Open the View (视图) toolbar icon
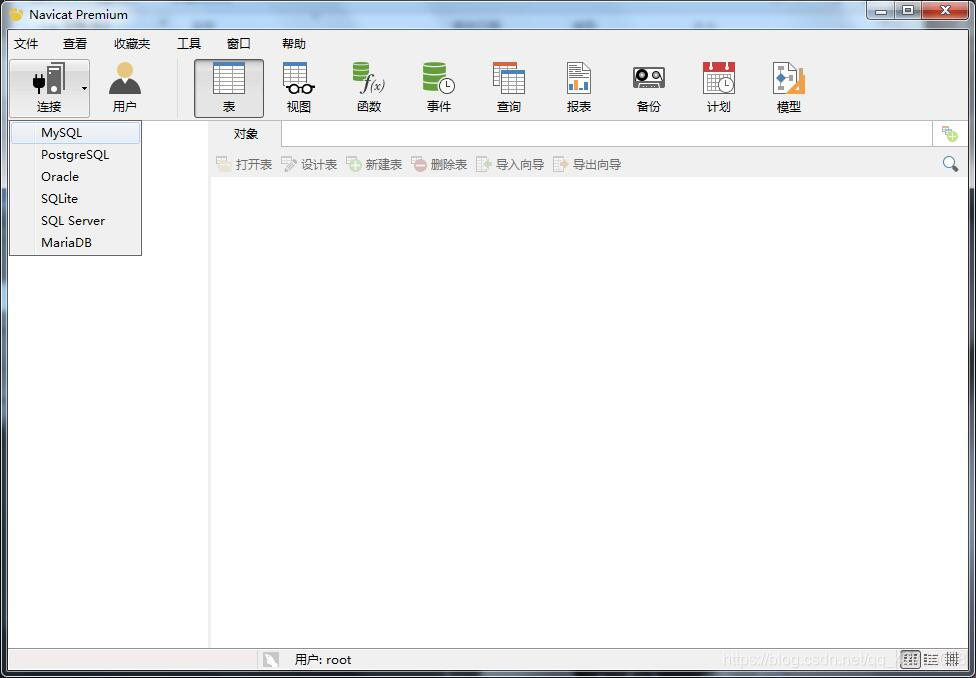 [299, 88]
